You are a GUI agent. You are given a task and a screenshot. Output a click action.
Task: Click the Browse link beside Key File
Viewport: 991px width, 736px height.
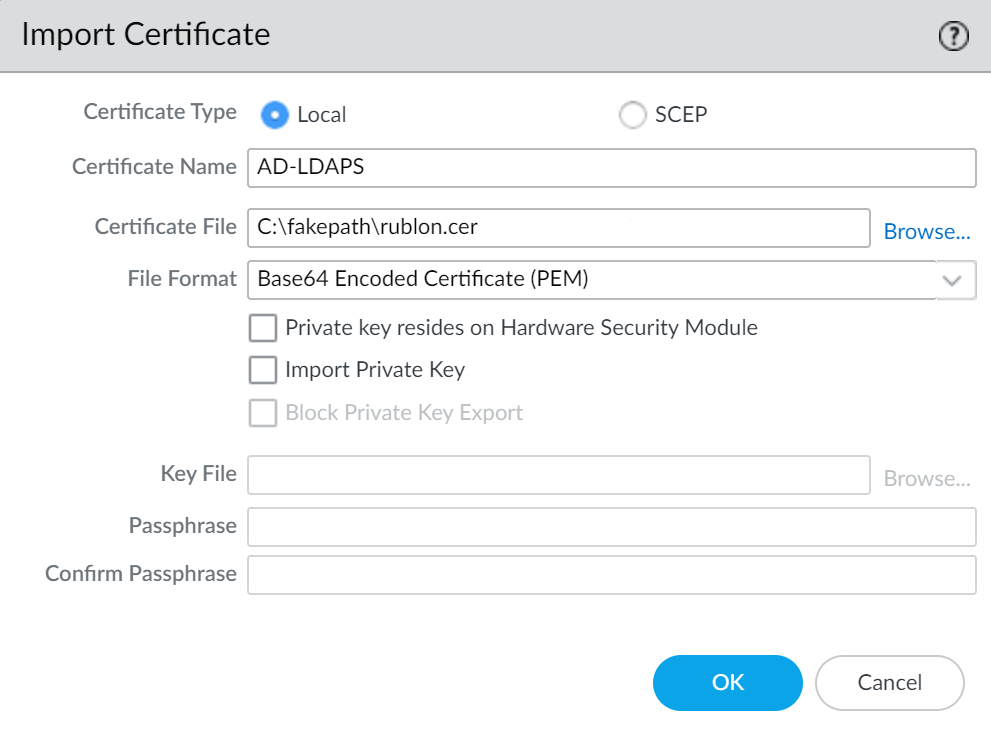click(926, 479)
